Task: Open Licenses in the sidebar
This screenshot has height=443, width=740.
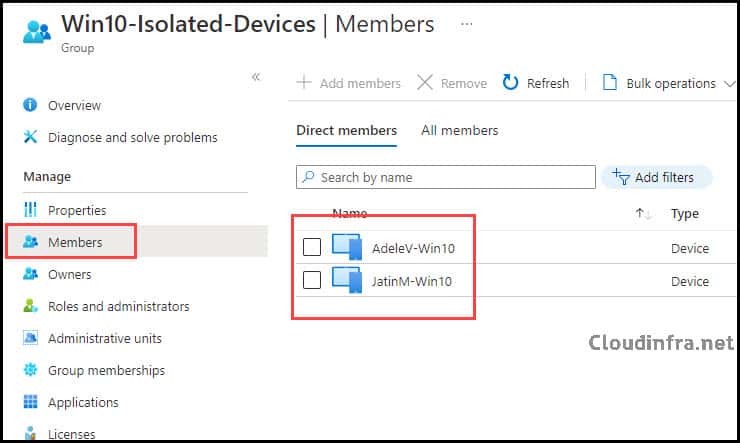Action: [x=72, y=434]
